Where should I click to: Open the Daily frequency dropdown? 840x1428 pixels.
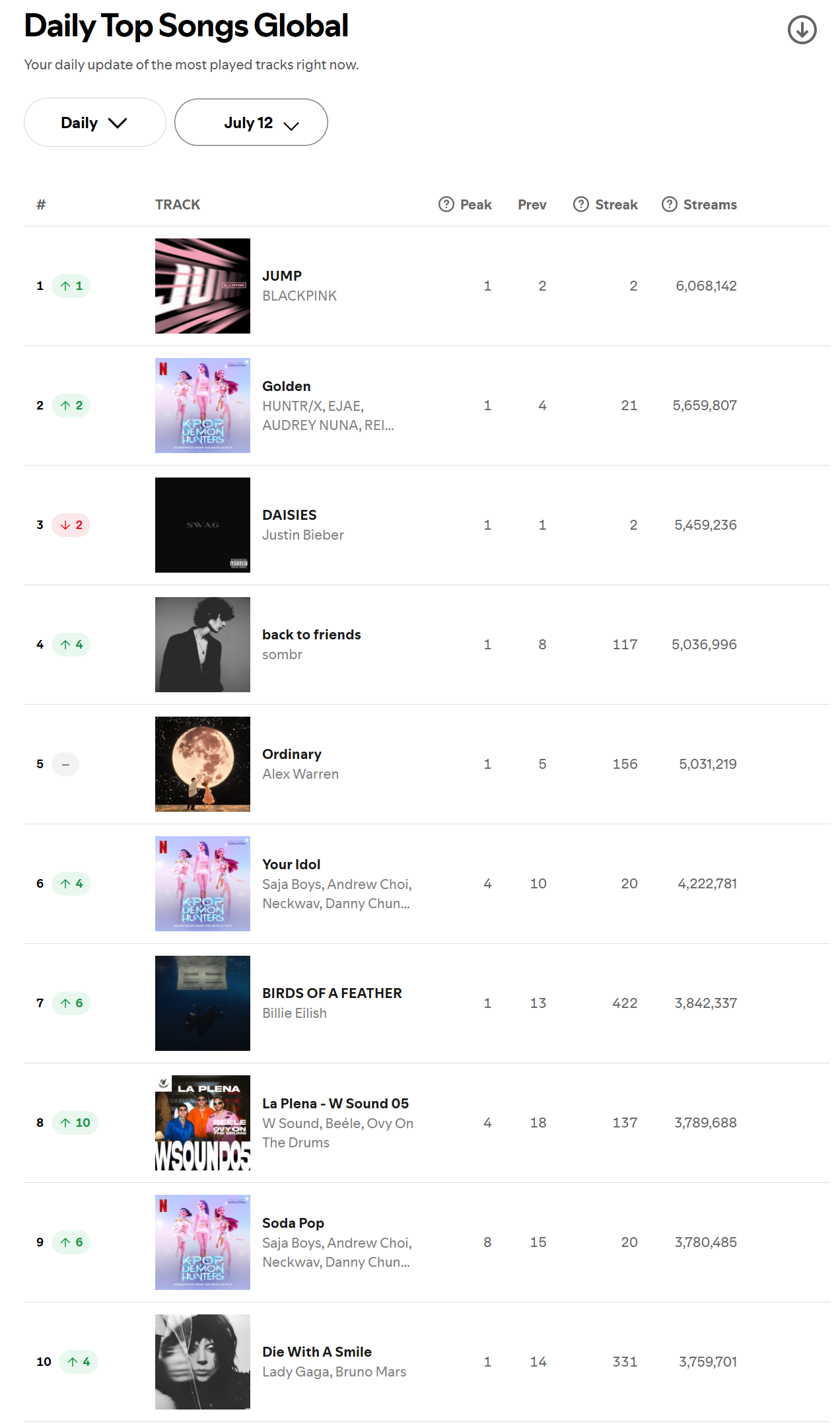click(94, 122)
